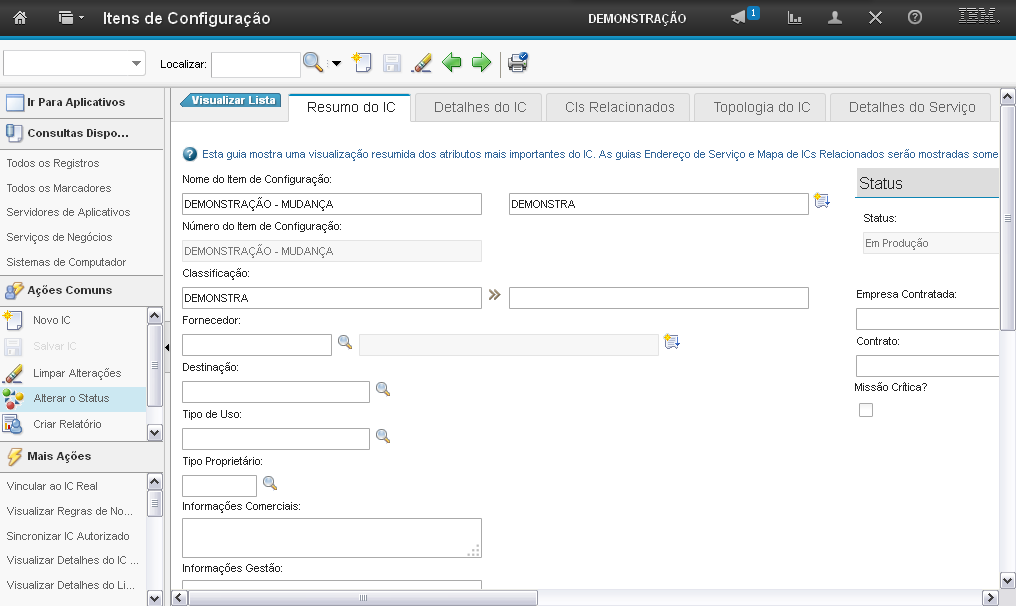The image size is (1016, 607).
Task: Go to previous record with green left arrow
Action: 452,63
